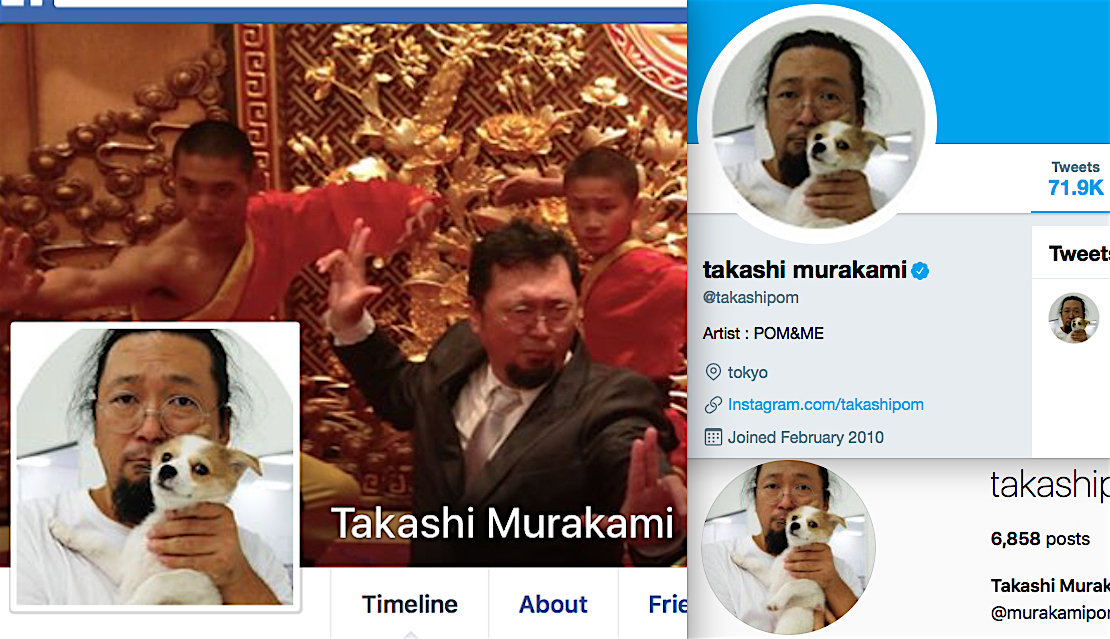Click the small avatar beside the tweet list

tap(1073, 318)
